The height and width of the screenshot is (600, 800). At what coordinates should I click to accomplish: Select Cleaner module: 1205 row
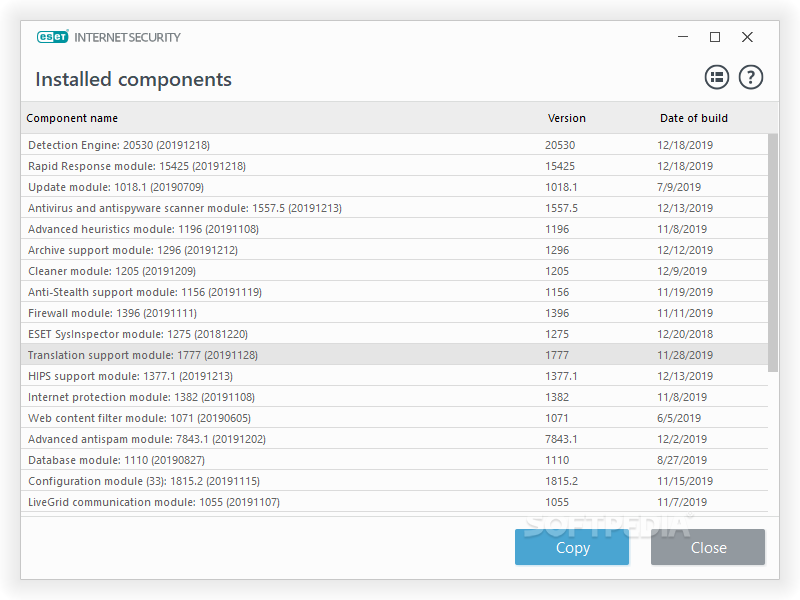pyautogui.click(x=394, y=271)
